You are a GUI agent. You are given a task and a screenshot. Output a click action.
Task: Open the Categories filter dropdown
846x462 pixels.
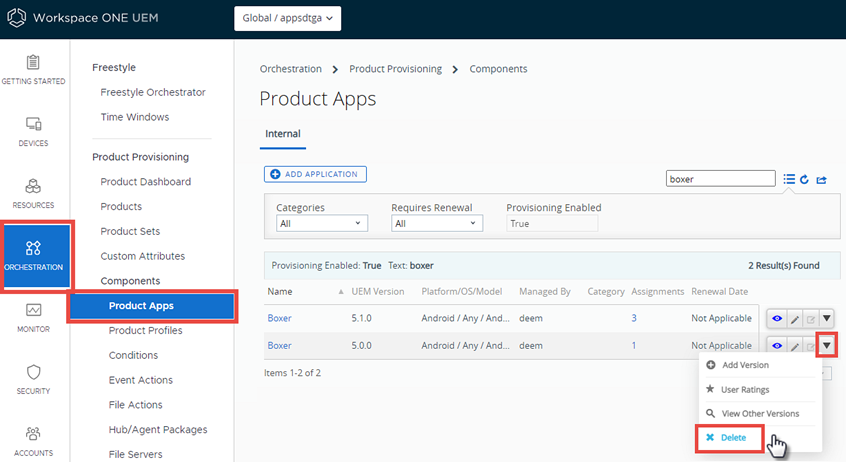322,223
